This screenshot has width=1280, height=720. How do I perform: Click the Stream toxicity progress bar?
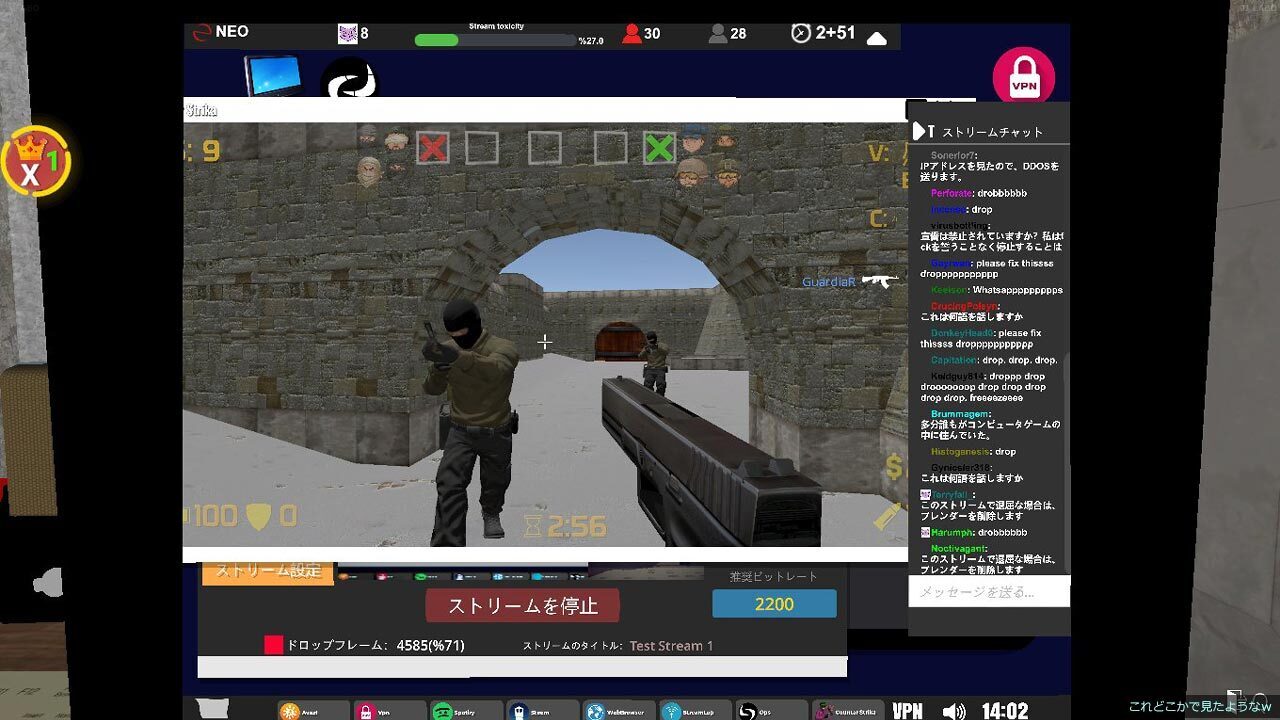494,40
